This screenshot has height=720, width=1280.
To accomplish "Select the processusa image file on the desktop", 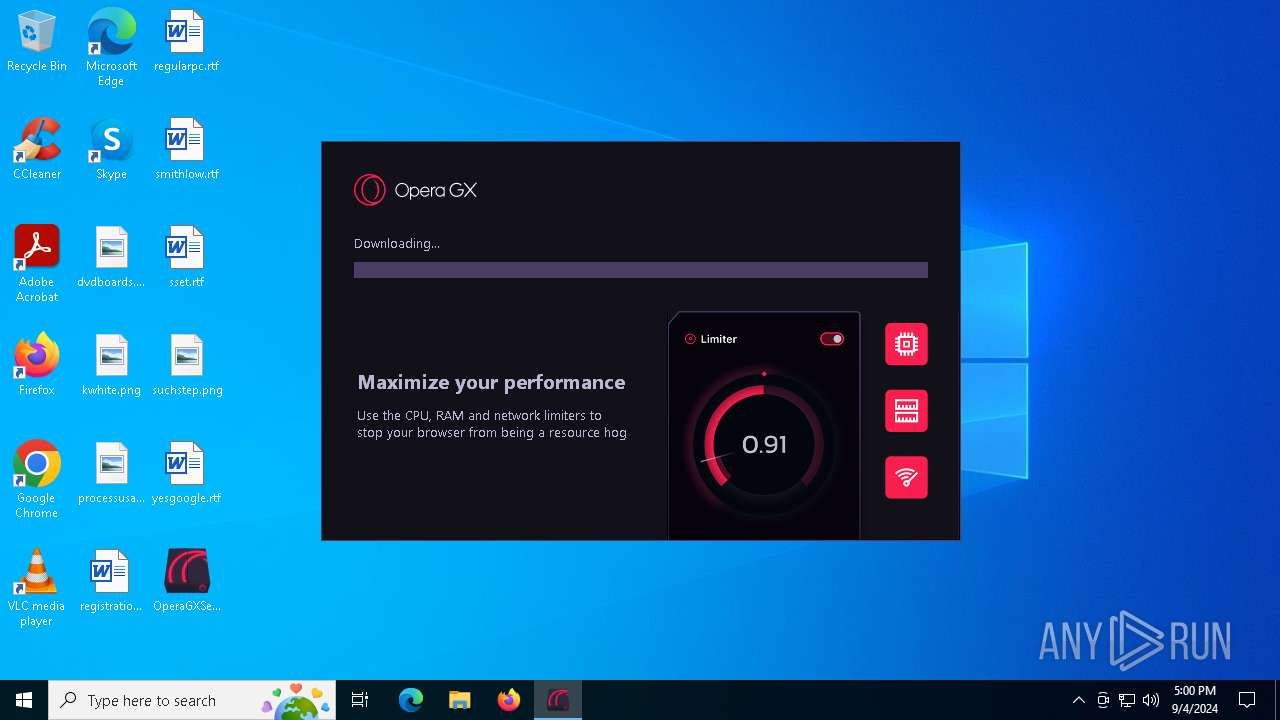I will coord(111,474).
